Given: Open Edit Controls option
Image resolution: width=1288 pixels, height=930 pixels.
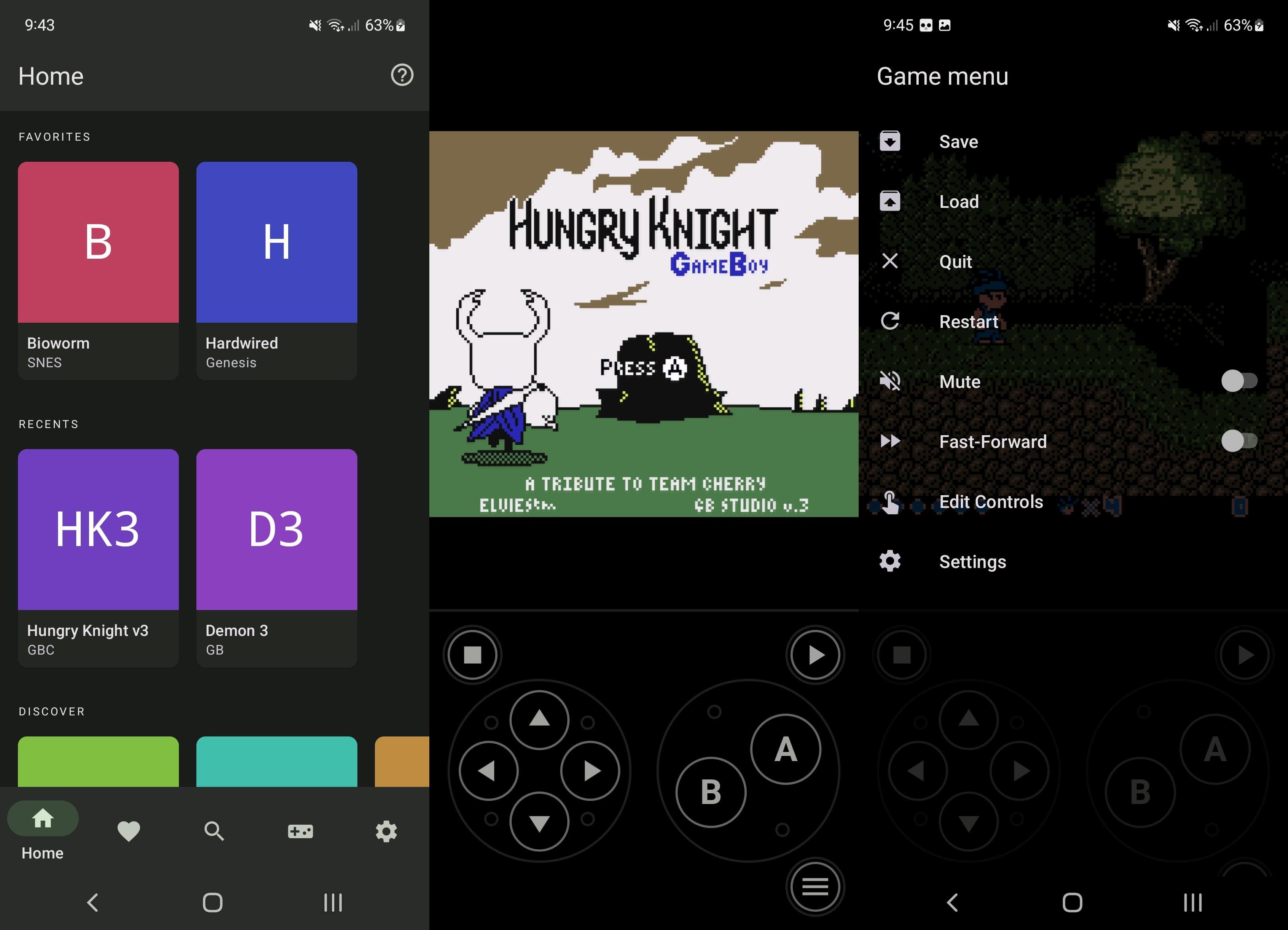Looking at the screenshot, I should click(990, 502).
